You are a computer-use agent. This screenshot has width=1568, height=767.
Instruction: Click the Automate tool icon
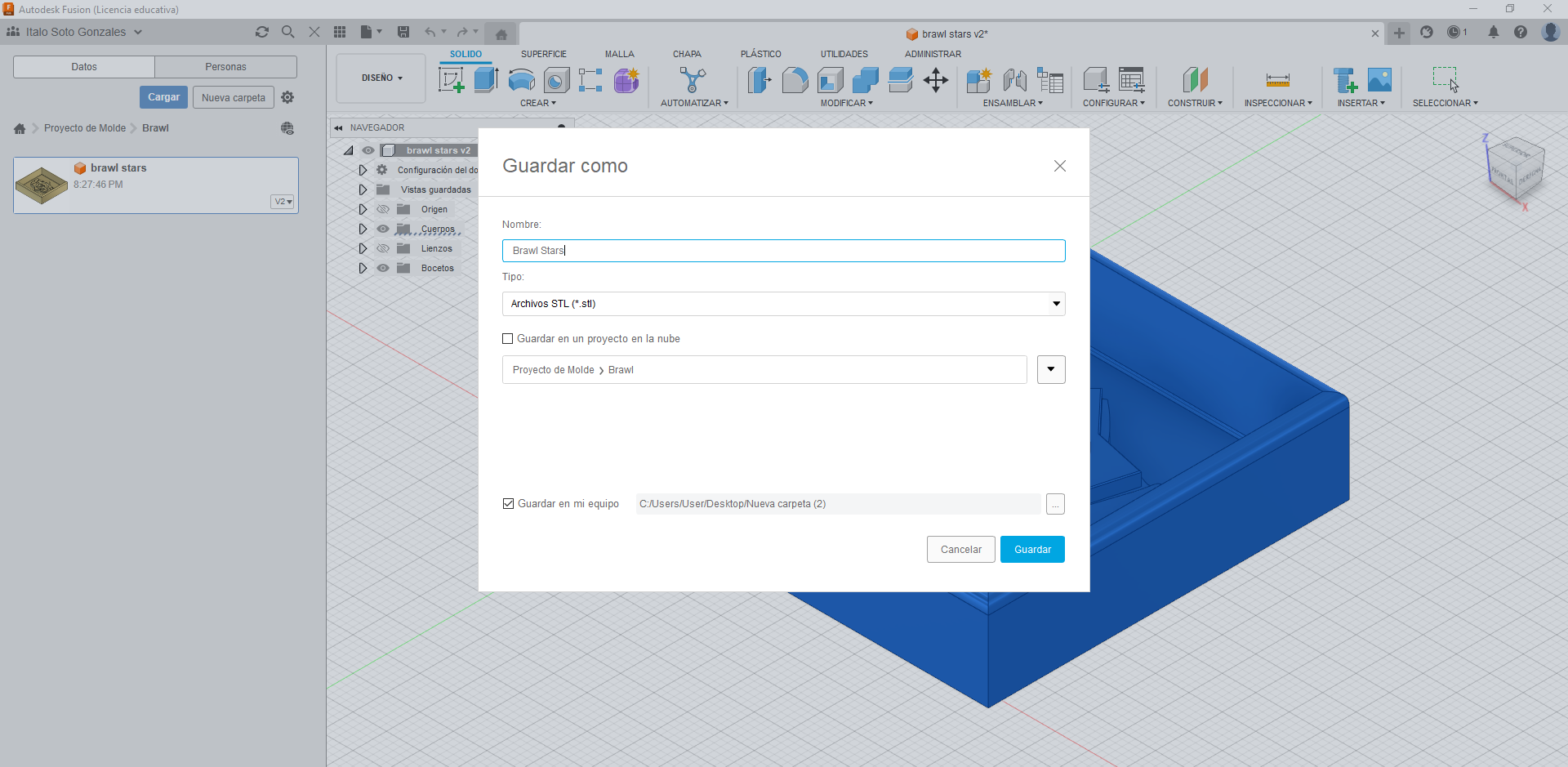coord(693,80)
